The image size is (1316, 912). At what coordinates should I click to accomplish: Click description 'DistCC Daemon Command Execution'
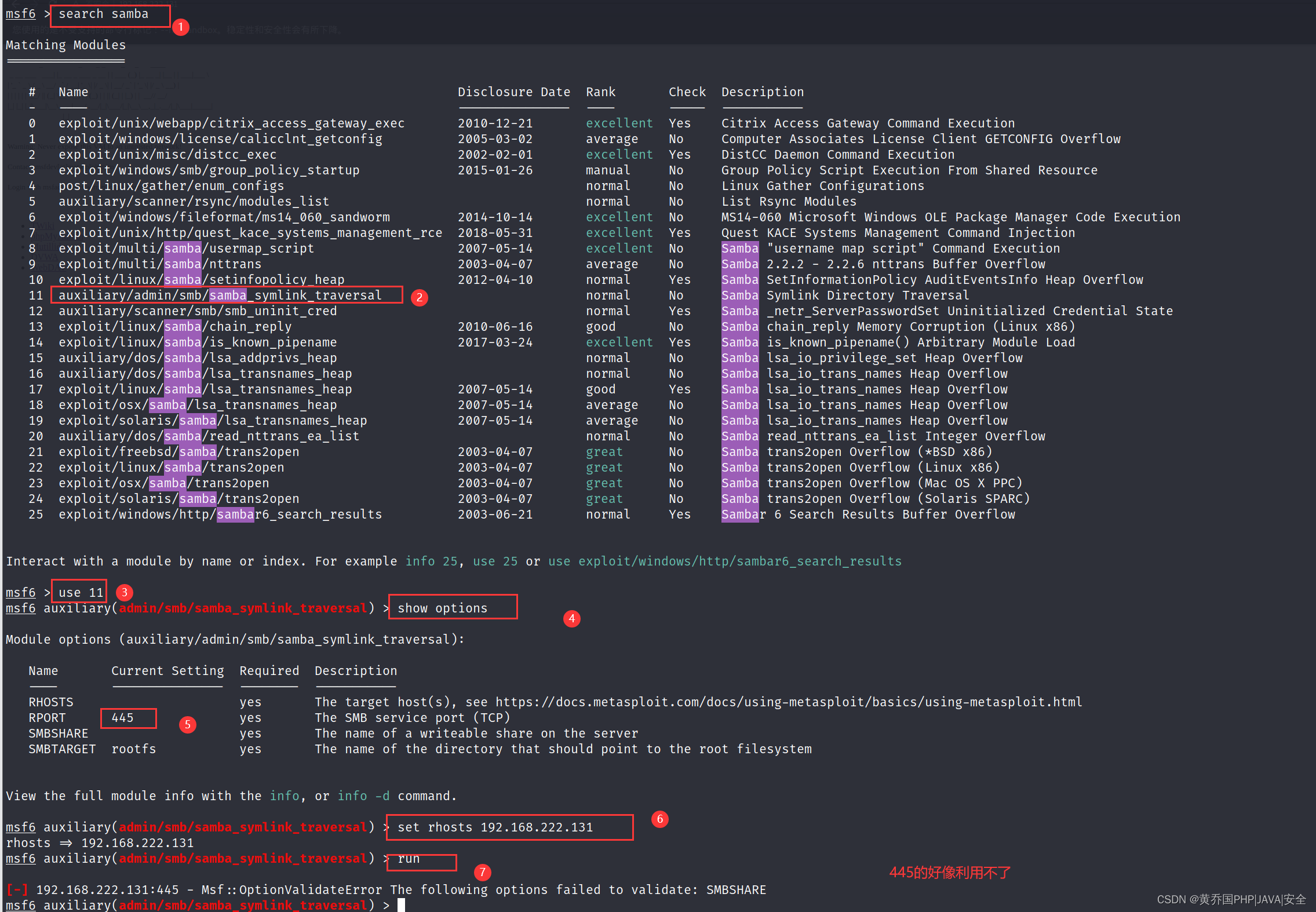click(x=838, y=155)
